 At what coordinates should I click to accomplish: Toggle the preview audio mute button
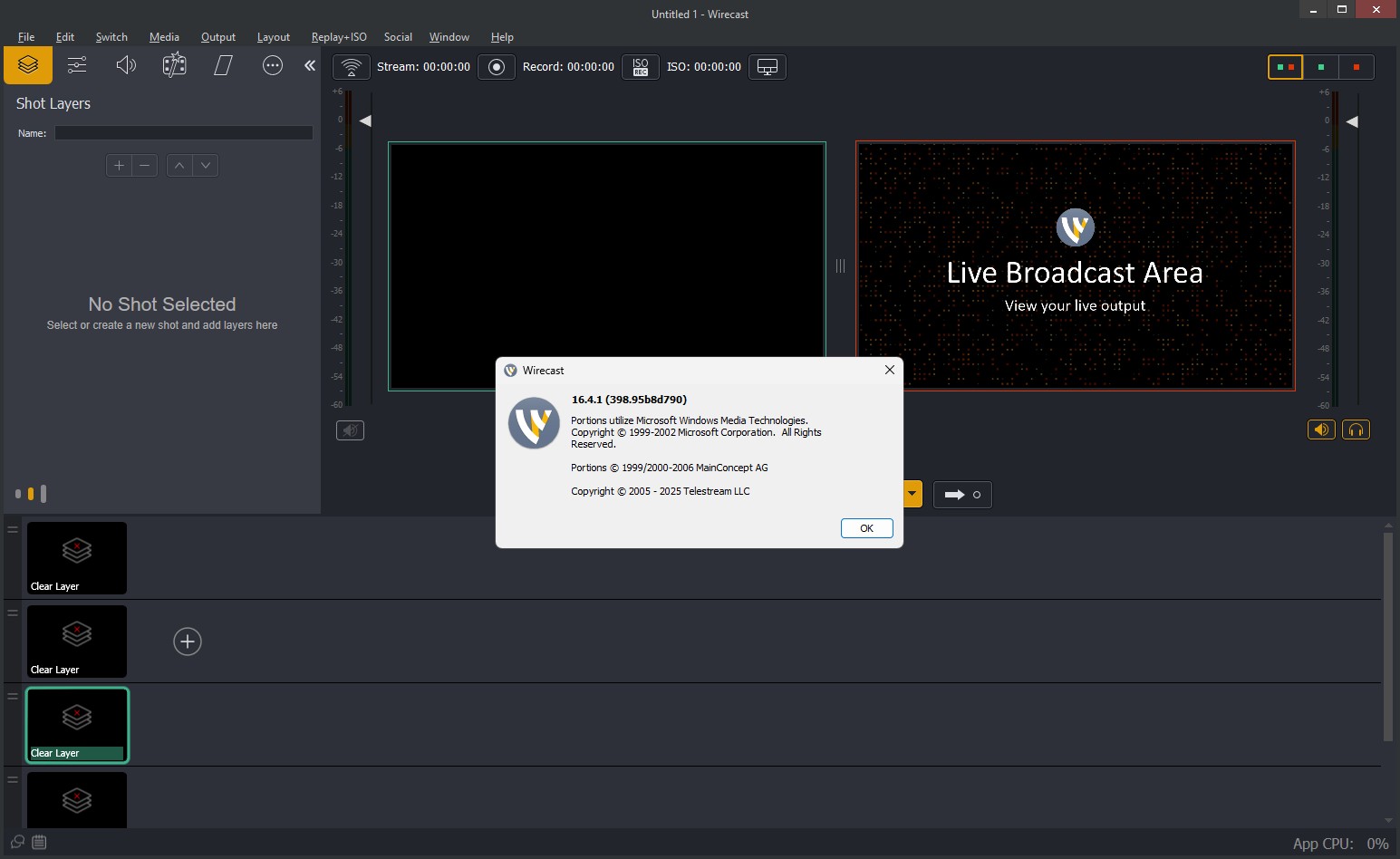[350, 430]
